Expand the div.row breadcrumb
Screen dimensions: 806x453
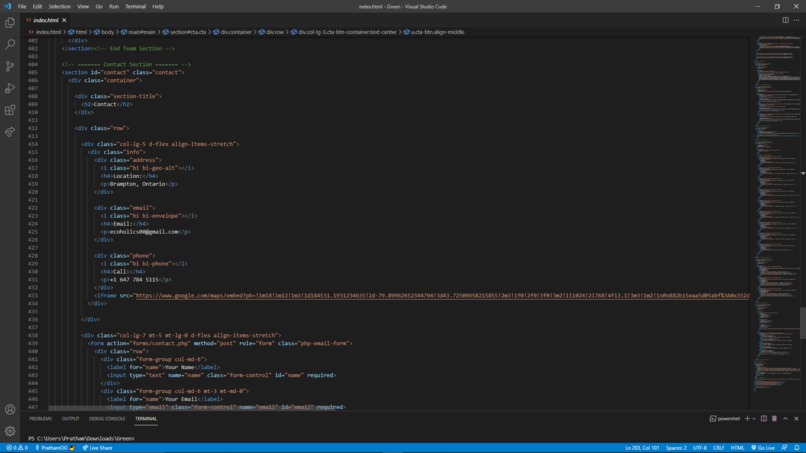coord(275,32)
